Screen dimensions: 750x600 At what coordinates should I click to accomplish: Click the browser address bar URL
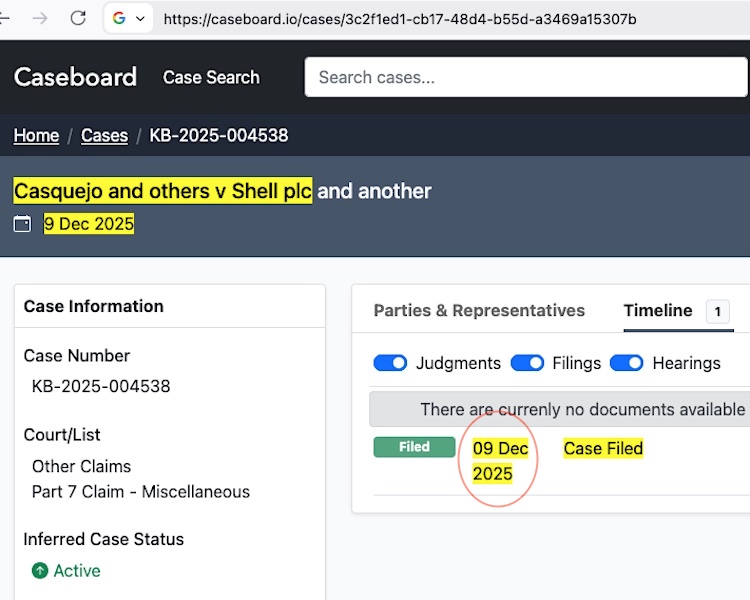click(400, 19)
